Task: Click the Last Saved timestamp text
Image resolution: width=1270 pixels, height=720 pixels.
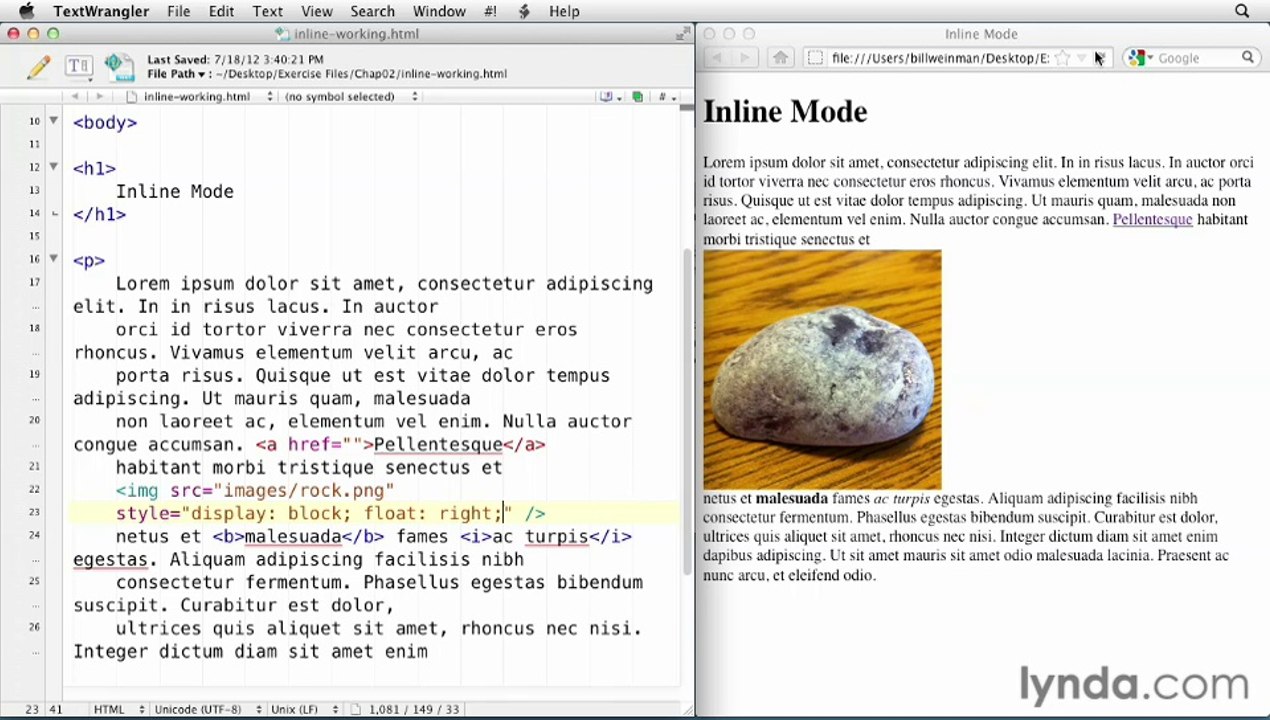Action: coord(235,60)
